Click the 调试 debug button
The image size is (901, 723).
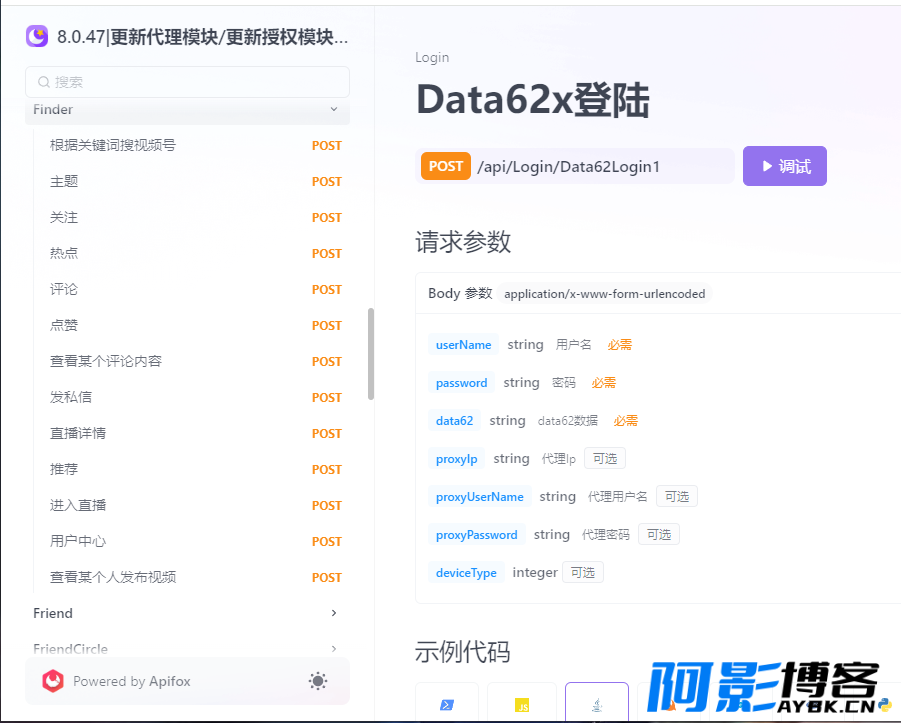(x=785, y=166)
